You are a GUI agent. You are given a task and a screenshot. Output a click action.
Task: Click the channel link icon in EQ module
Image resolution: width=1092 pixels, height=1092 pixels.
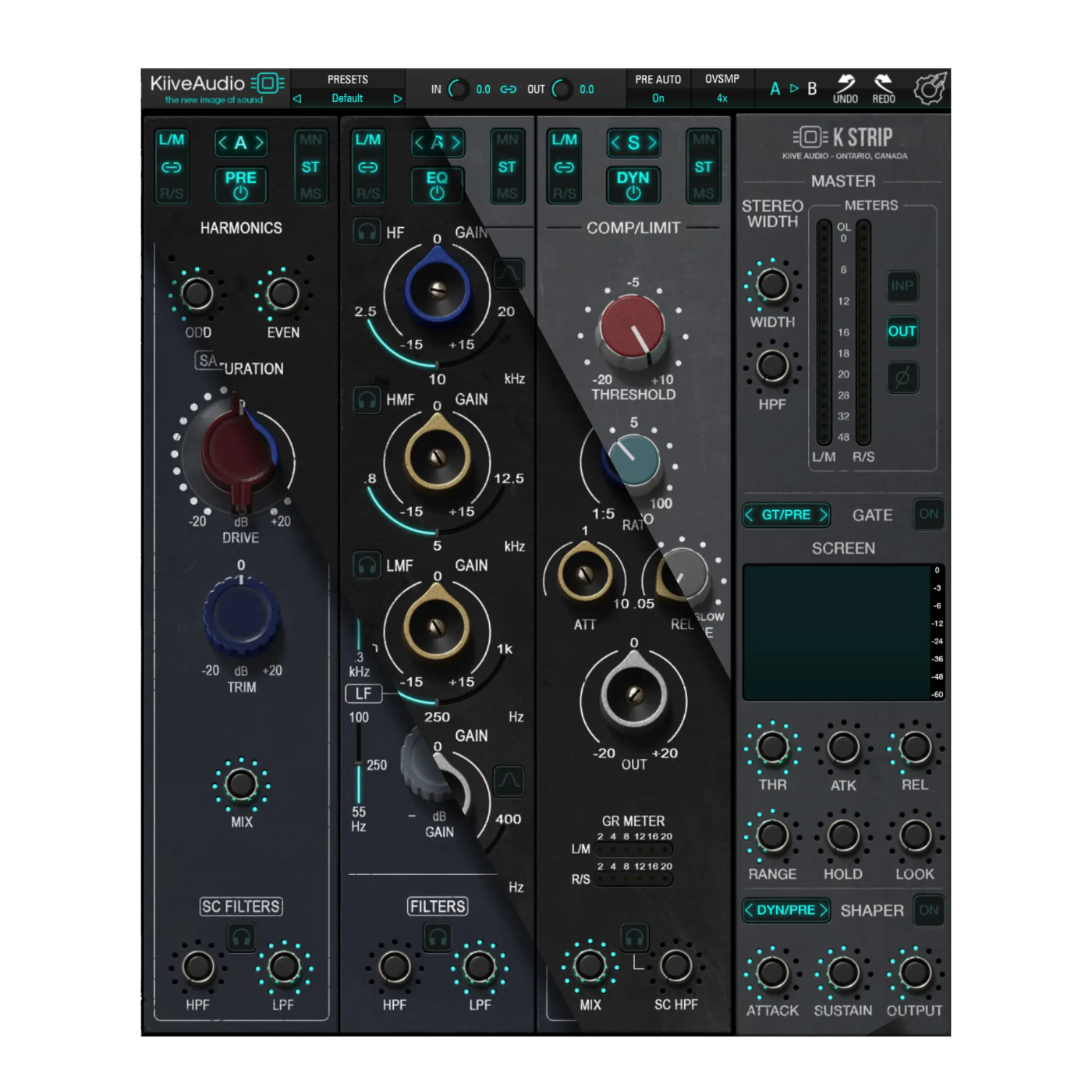pyautogui.click(x=368, y=168)
